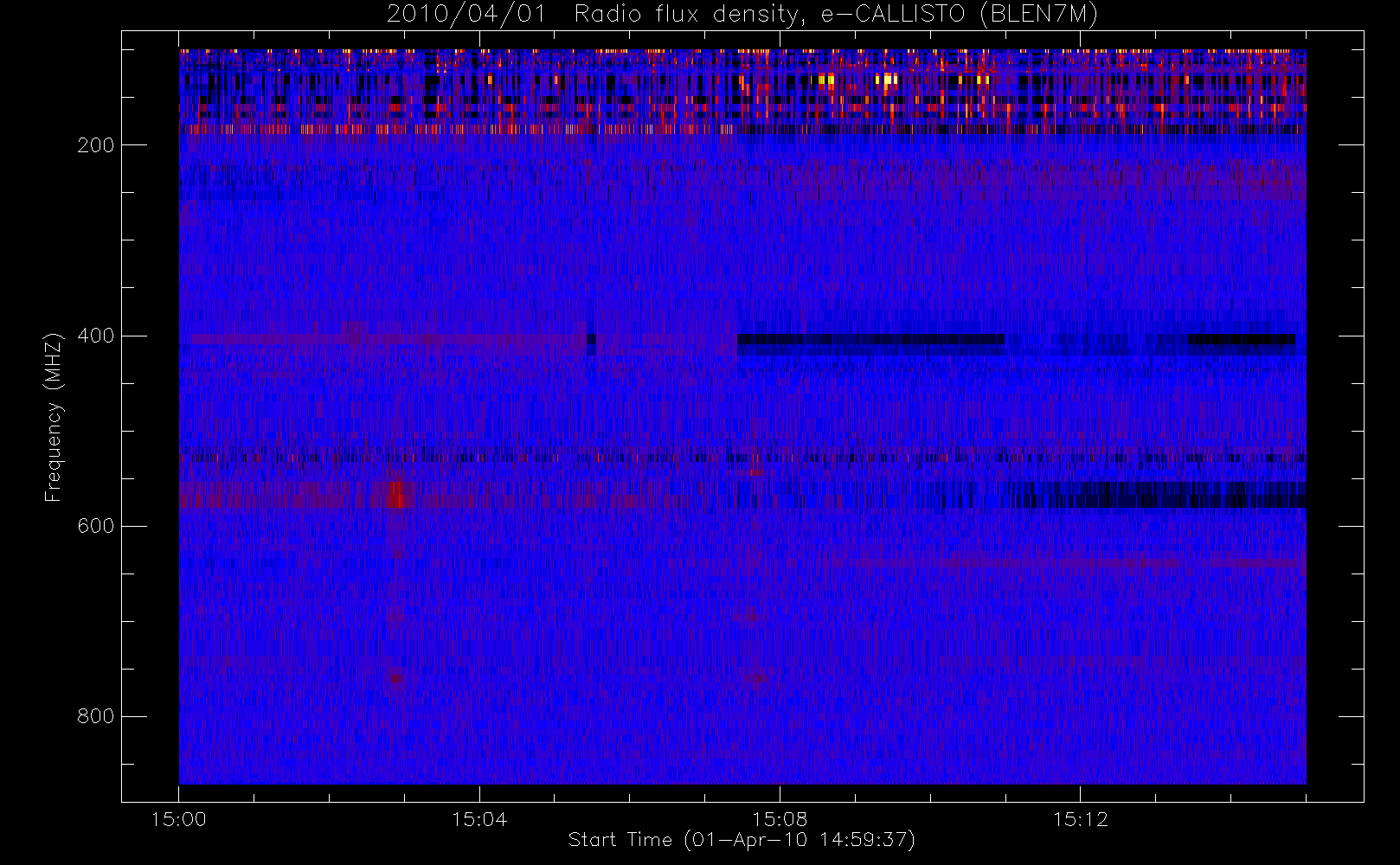Click the plot title "2010/04/01 Radio flux density, e-CALLISTO (BLEN7M)"
This screenshot has height=865, width=1400.
pyautogui.click(x=742, y=15)
